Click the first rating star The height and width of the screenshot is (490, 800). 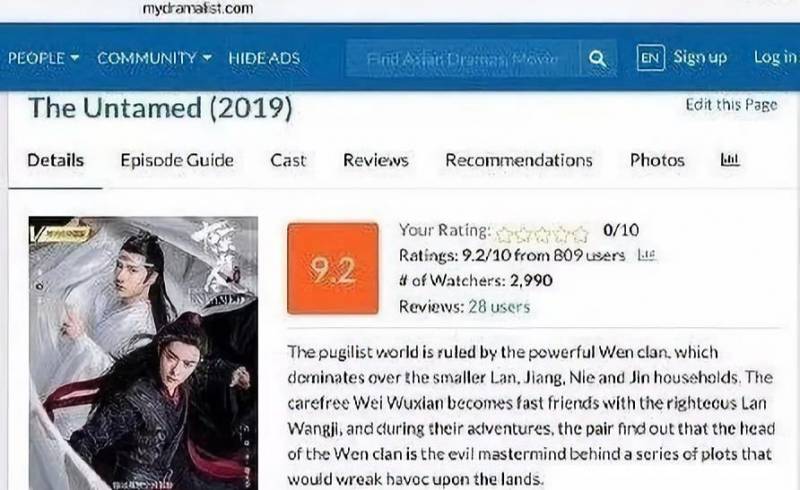[x=504, y=234]
